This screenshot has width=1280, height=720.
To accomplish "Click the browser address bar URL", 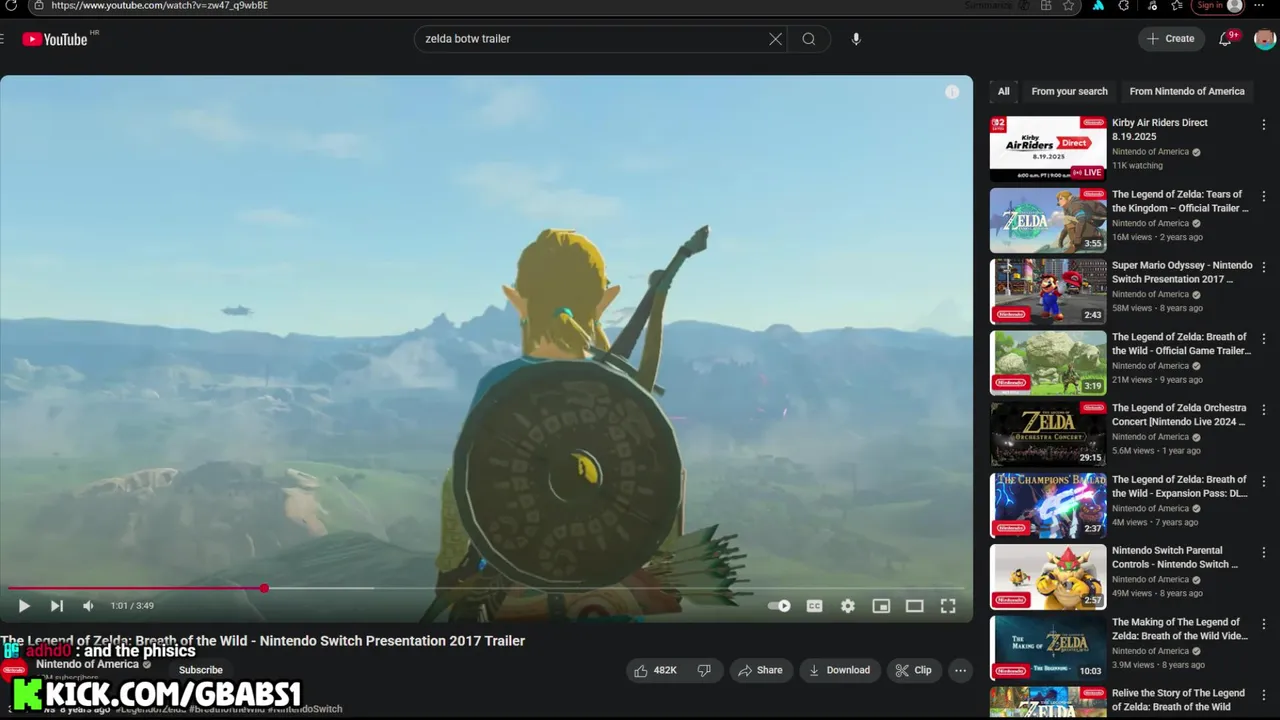I will point(160,5).
